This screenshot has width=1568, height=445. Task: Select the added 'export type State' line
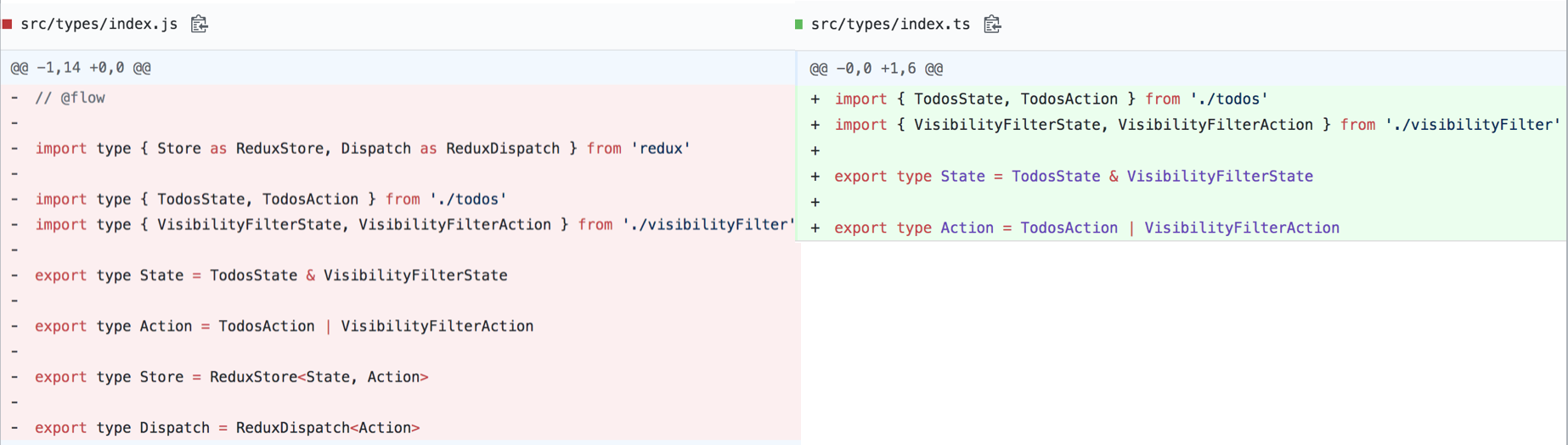(x=1073, y=177)
